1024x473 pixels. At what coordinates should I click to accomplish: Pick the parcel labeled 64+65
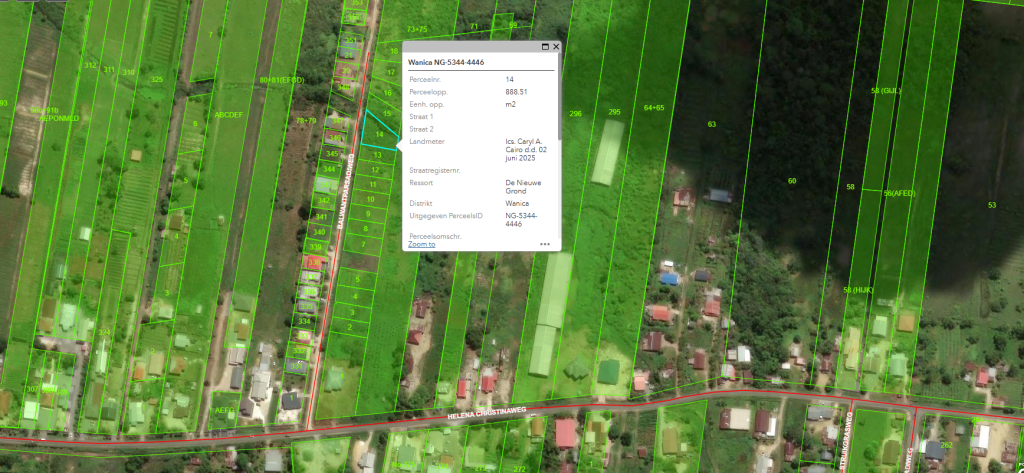pyautogui.click(x=654, y=107)
